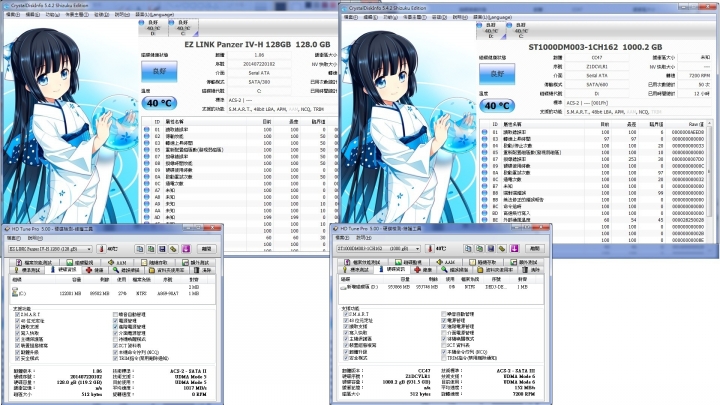Open drive selector dropdown in left HD Tune window
This screenshot has height=405, width=720.
click(x=50, y=249)
